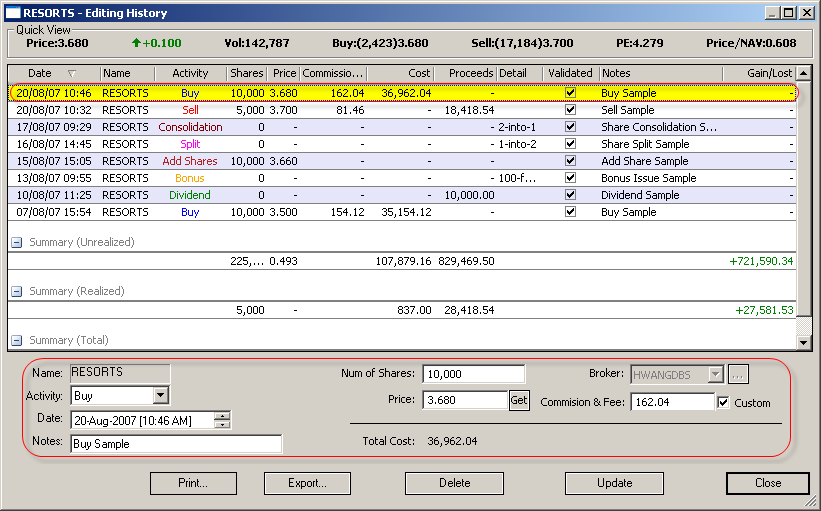
Task: Click the Share Split Sample note
Action: click(645, 144)
